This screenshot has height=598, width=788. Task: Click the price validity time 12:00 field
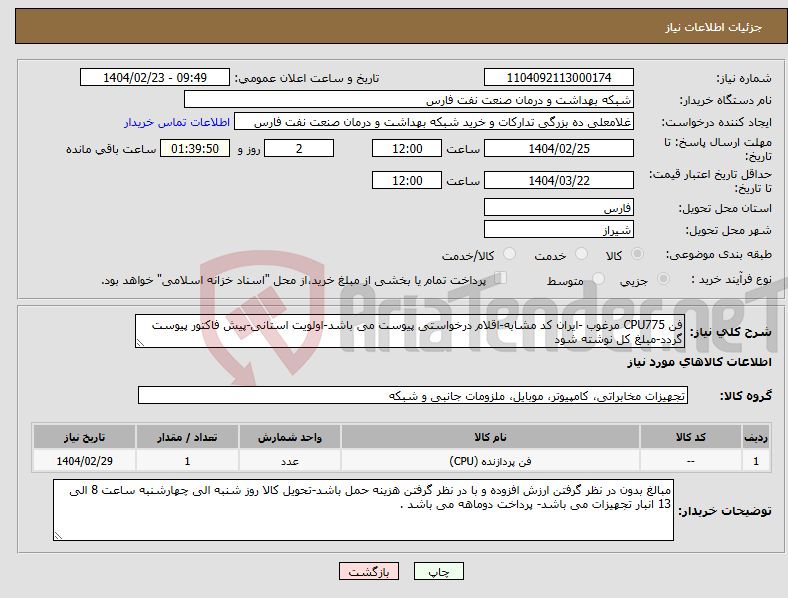(407, 180)
